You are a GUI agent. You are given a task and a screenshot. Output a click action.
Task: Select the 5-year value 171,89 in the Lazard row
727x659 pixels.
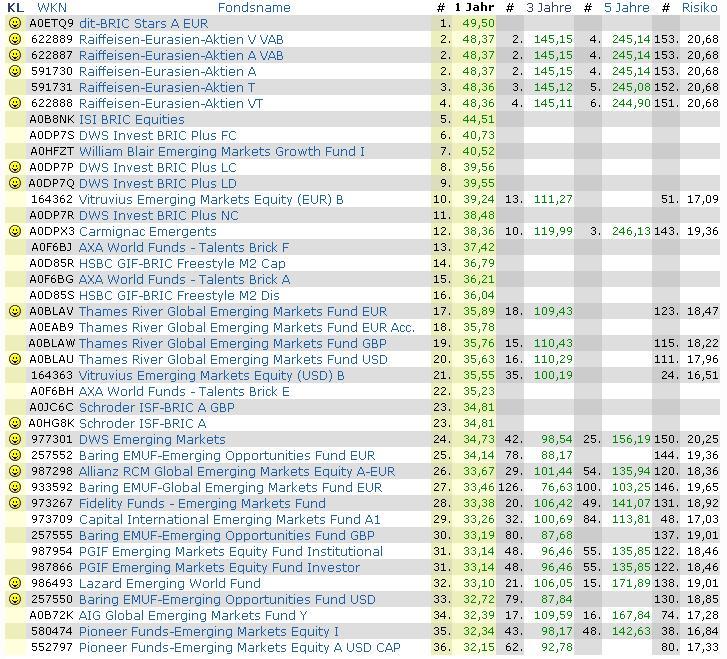[x=631, y=583]
